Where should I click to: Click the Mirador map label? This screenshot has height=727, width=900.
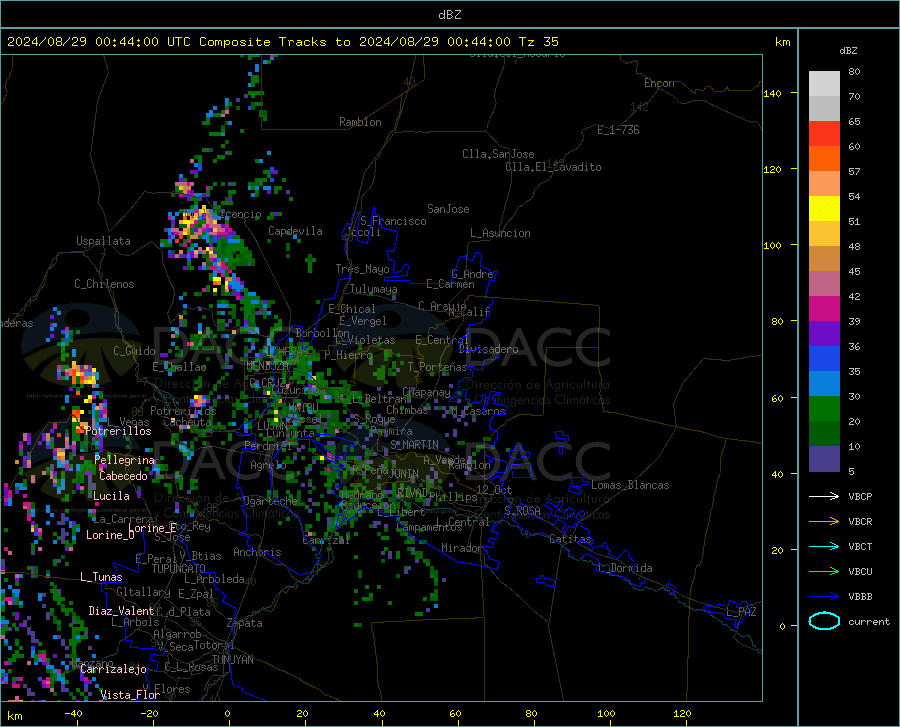tap(462, 549)
